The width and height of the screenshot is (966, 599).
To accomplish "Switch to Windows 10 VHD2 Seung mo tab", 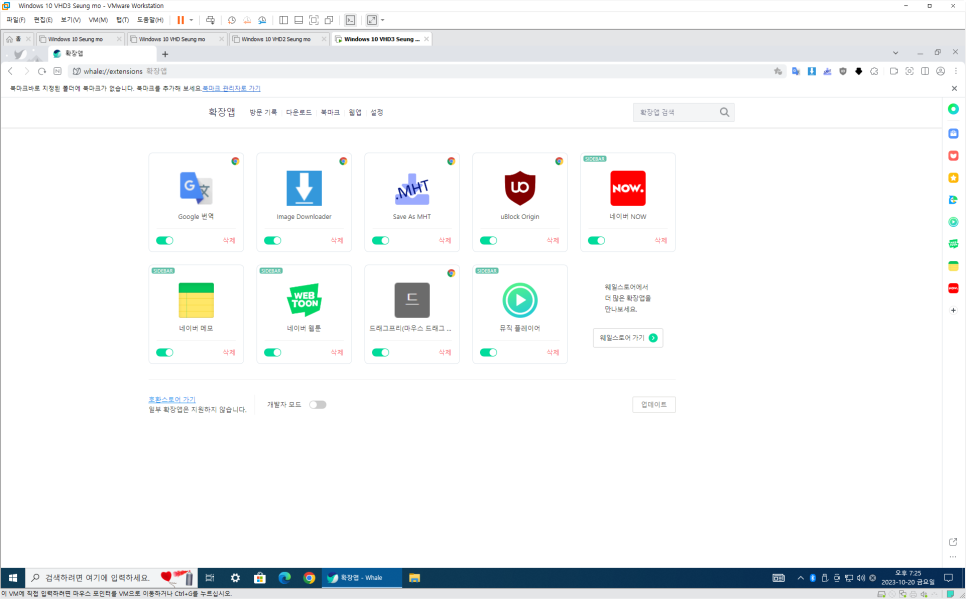I will (279, 39).
